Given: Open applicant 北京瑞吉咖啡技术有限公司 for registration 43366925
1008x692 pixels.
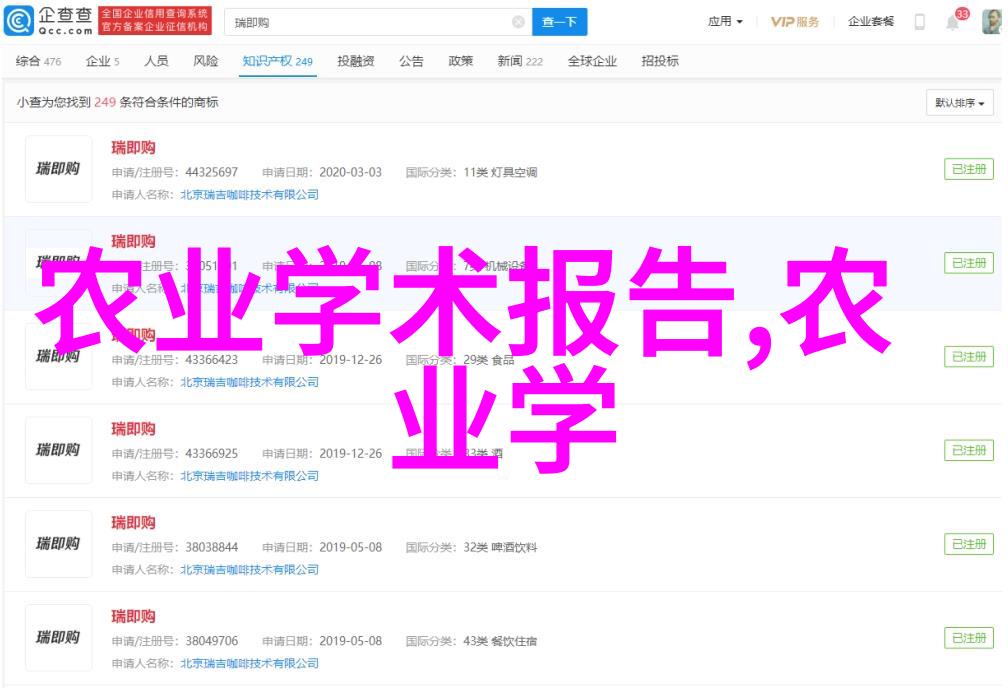Looking at the screenshot, I should tap(249, 476).
